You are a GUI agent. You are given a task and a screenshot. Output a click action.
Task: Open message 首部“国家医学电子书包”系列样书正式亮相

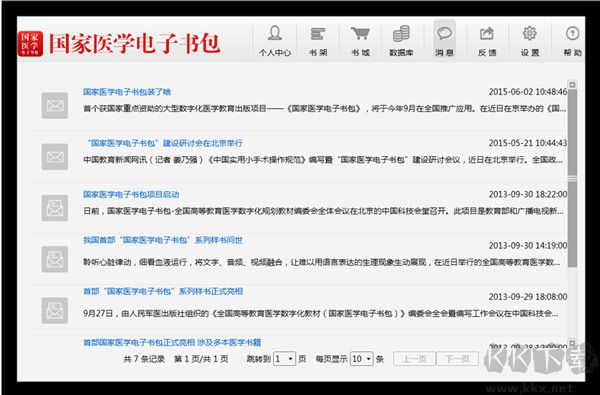pos(163,291)
